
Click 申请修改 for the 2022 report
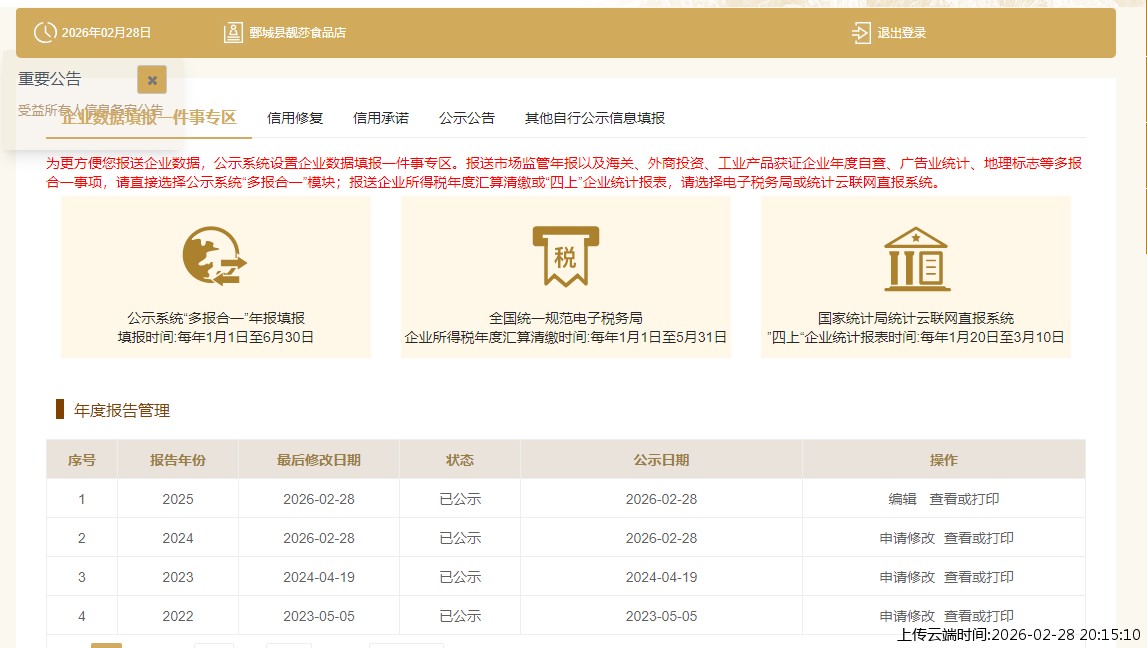(x=907, y=616)
